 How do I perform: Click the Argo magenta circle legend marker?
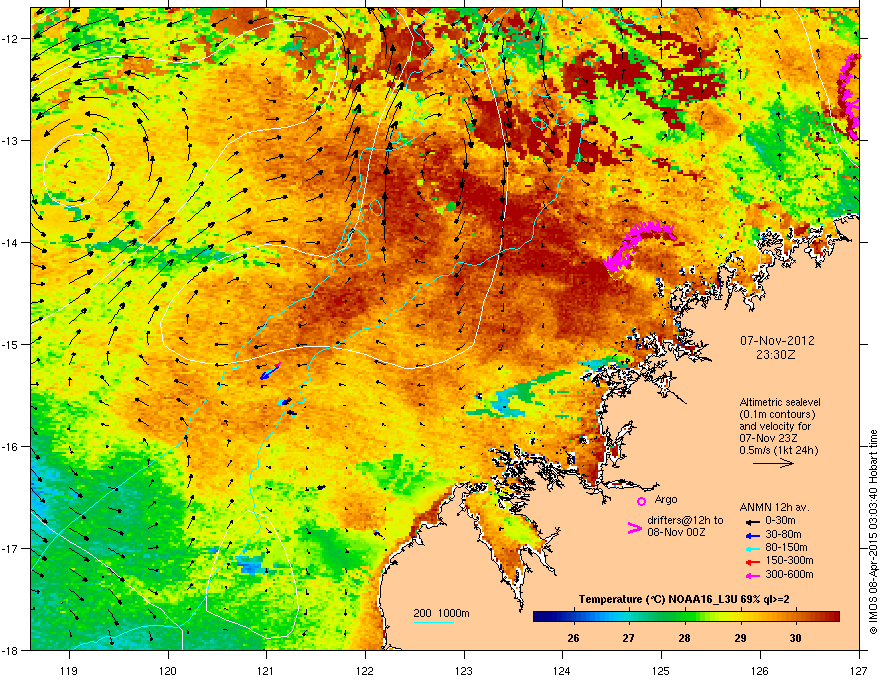click(x=641, y=501)
